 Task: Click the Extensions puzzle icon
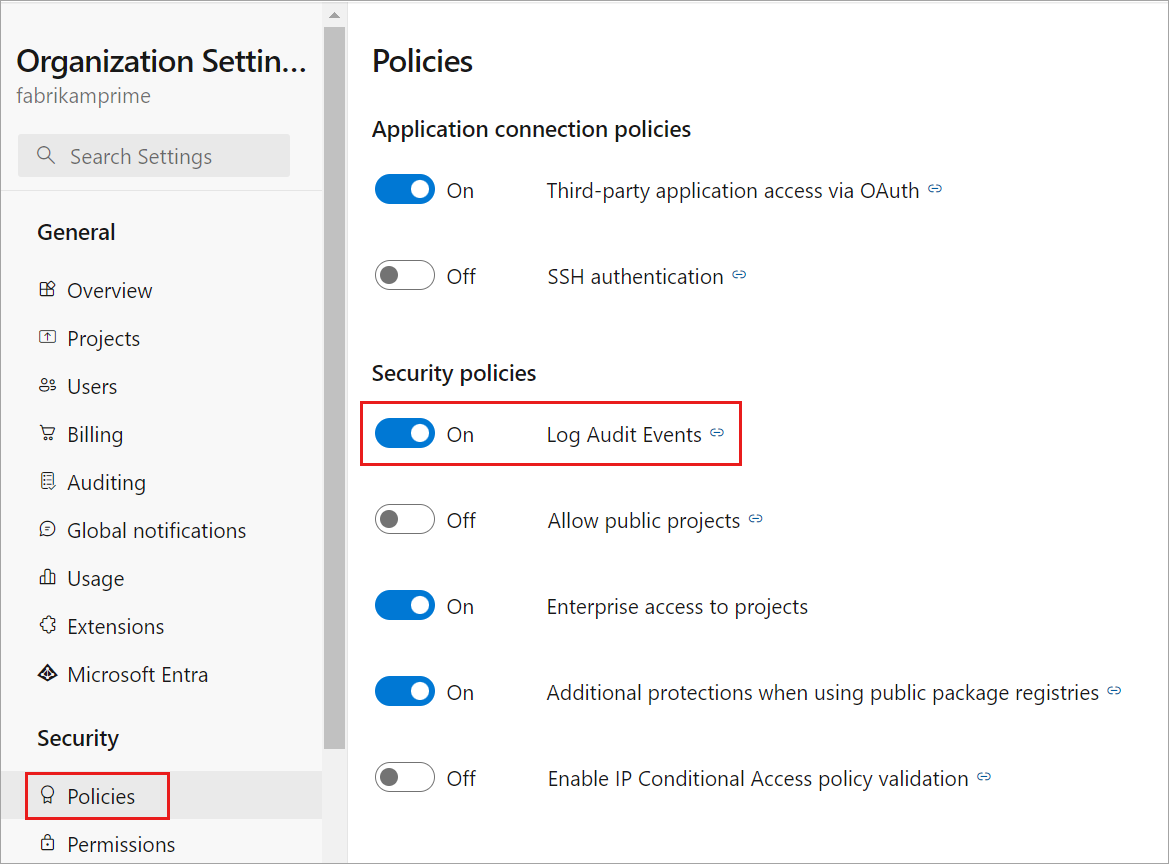46,626
